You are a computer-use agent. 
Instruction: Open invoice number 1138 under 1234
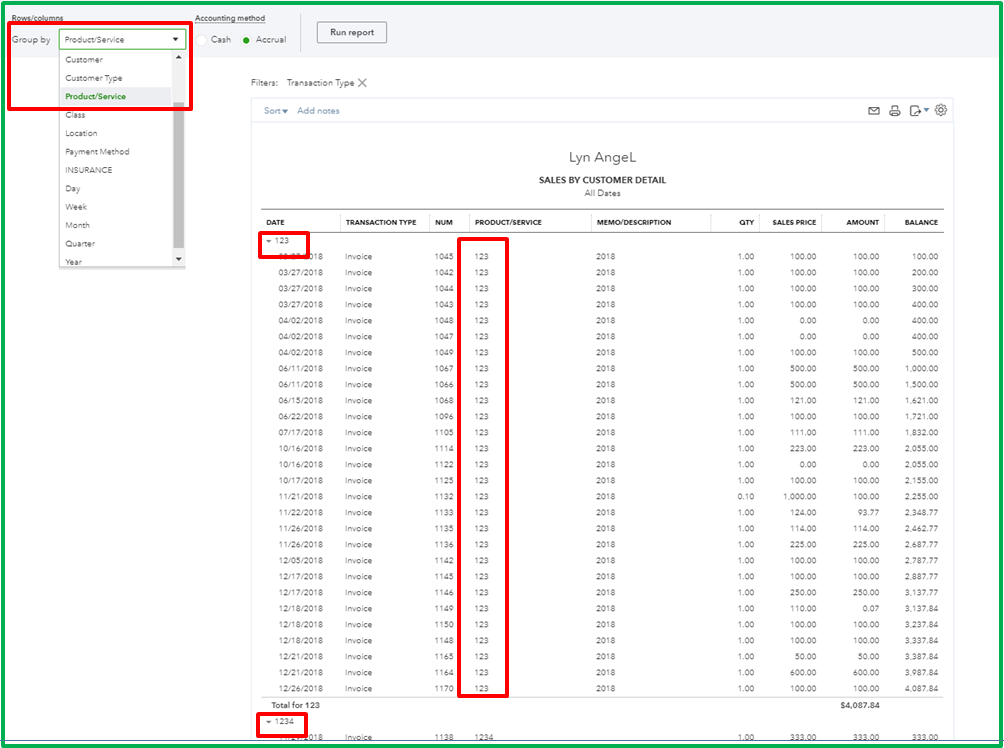click(x=444, y=737)
